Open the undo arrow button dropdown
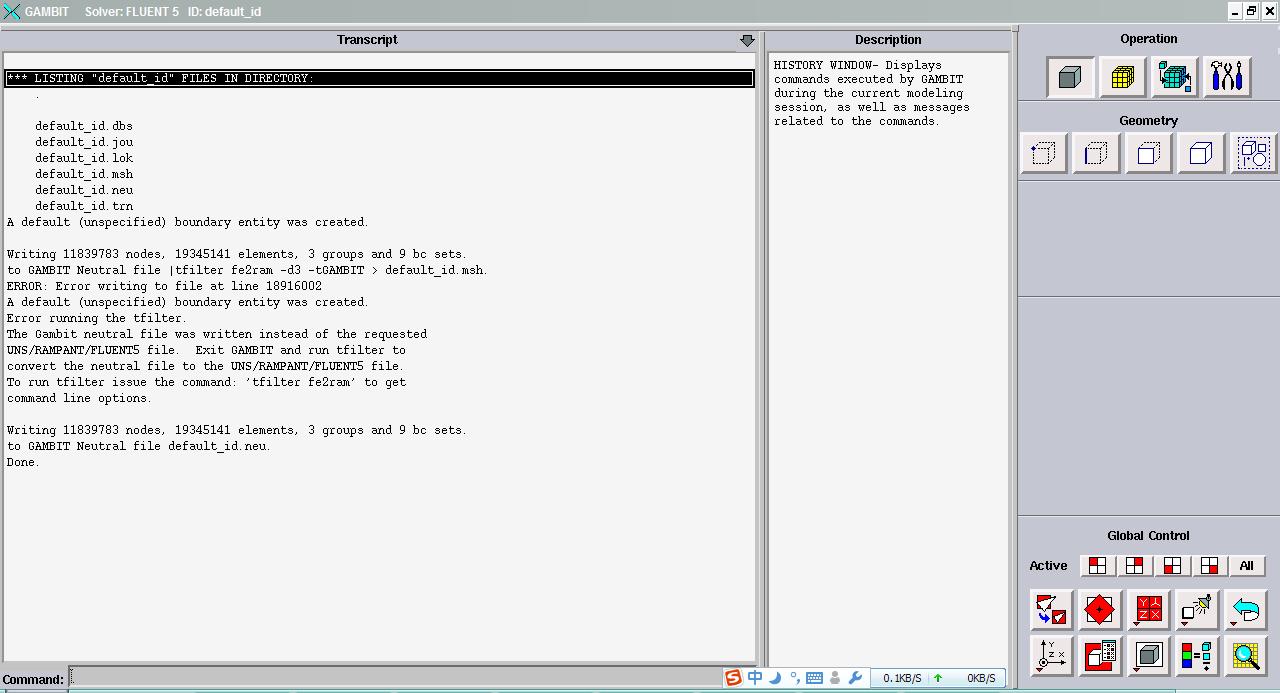Screen dimensions: 1280x693 tap(1245, 610)
